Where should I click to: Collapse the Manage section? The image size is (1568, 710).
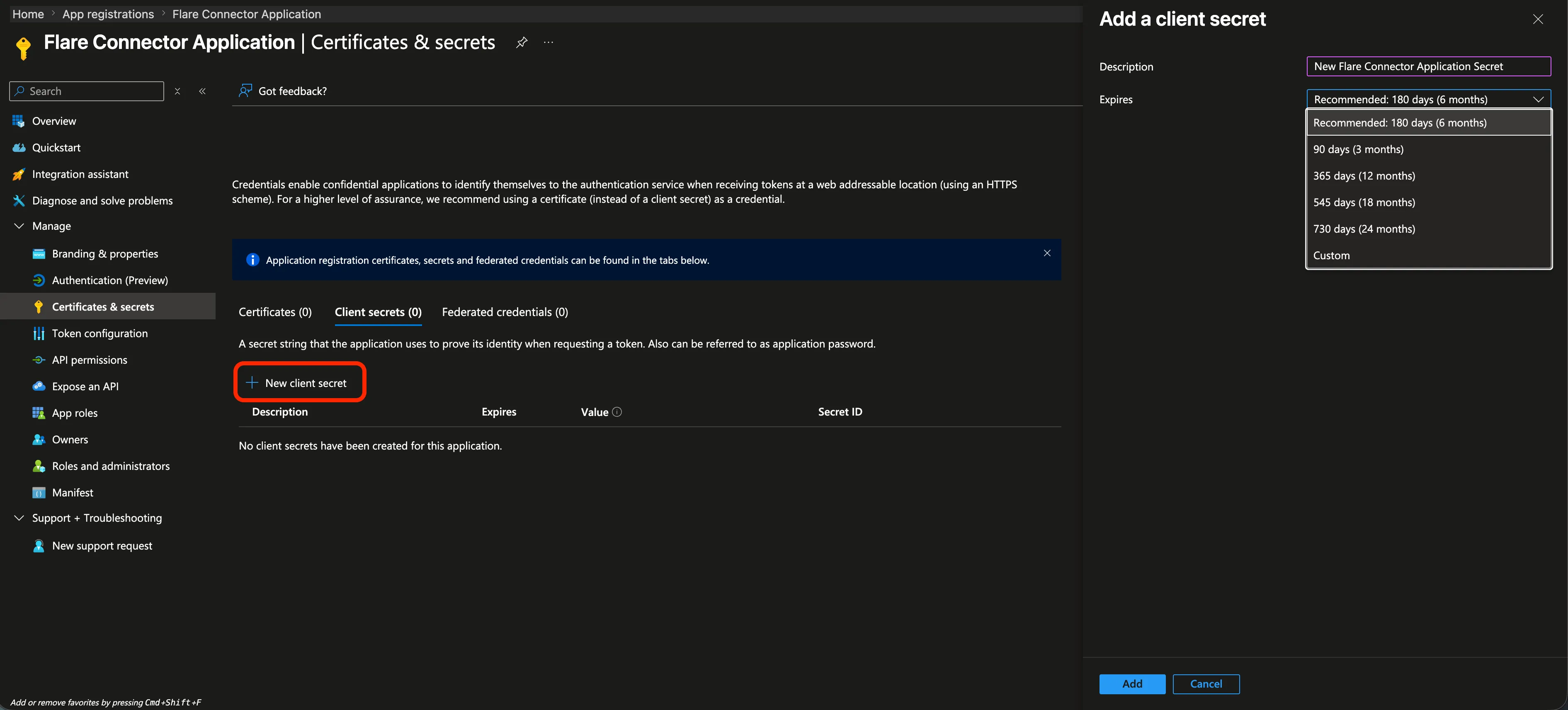[19, 226]
